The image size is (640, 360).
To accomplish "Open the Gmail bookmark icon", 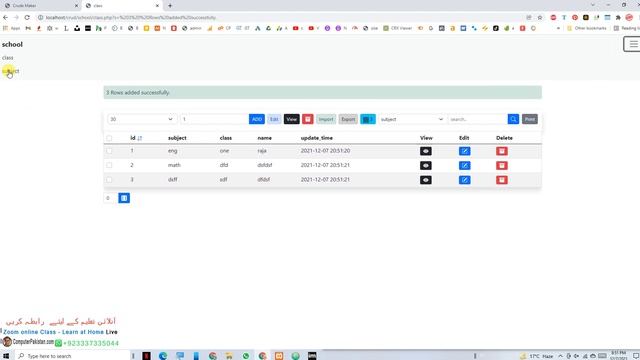I will pos(28,28).
